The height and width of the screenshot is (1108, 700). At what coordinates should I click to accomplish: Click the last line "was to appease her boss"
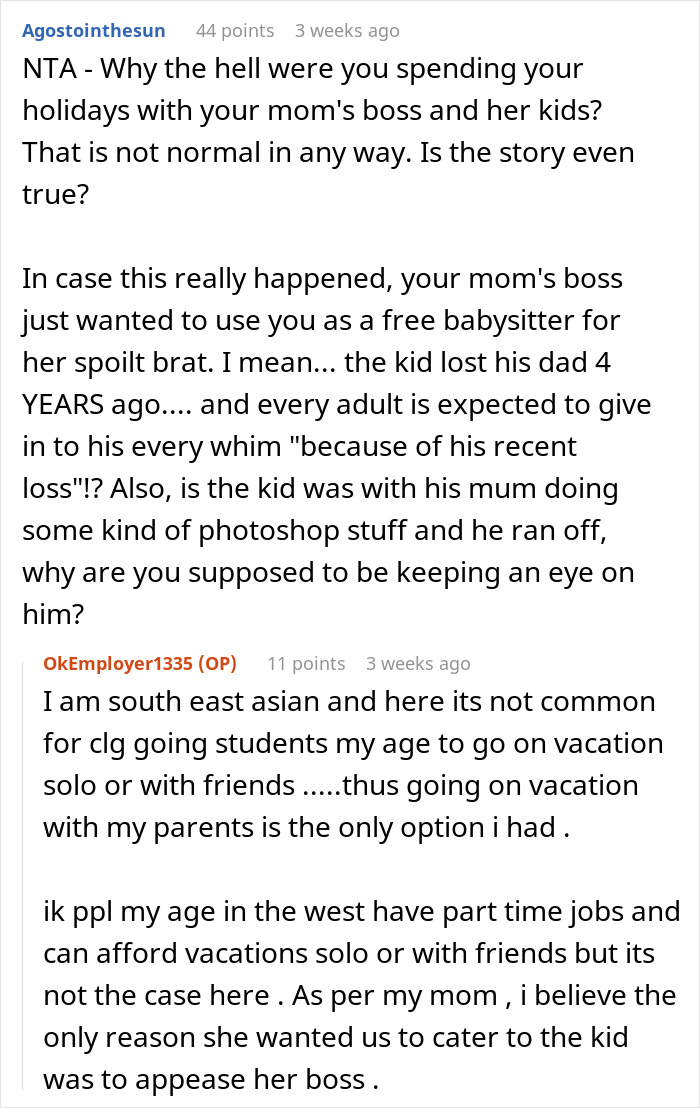coord(211,1080)
